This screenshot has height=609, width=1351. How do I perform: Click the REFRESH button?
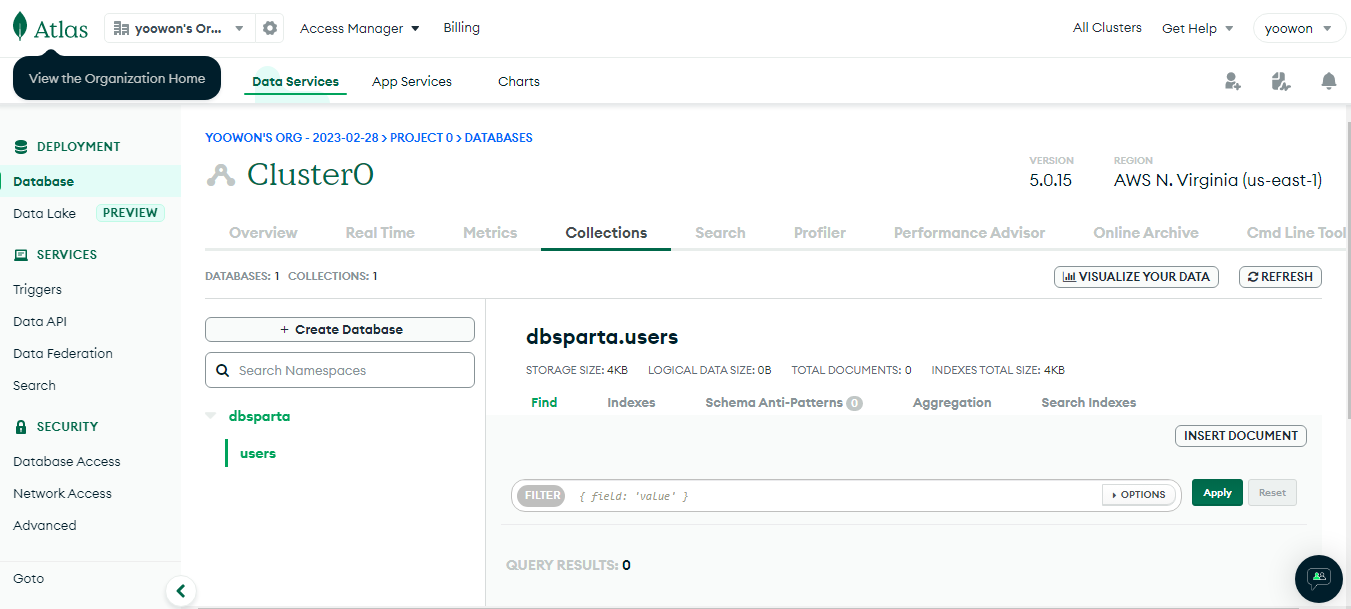point(1280,277)
